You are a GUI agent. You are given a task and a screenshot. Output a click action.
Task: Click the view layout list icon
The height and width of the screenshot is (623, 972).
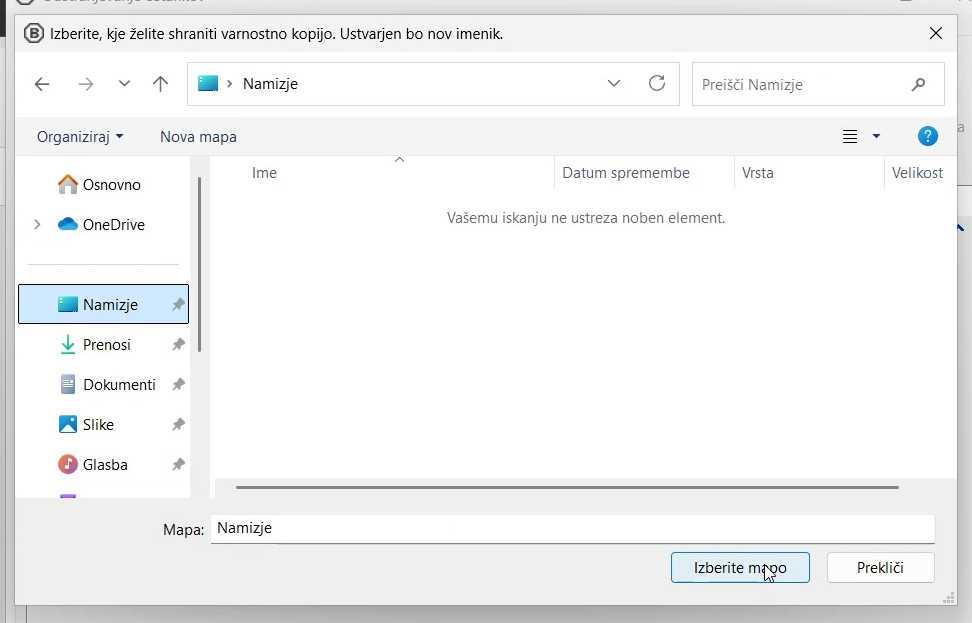(x=850, y=137)
